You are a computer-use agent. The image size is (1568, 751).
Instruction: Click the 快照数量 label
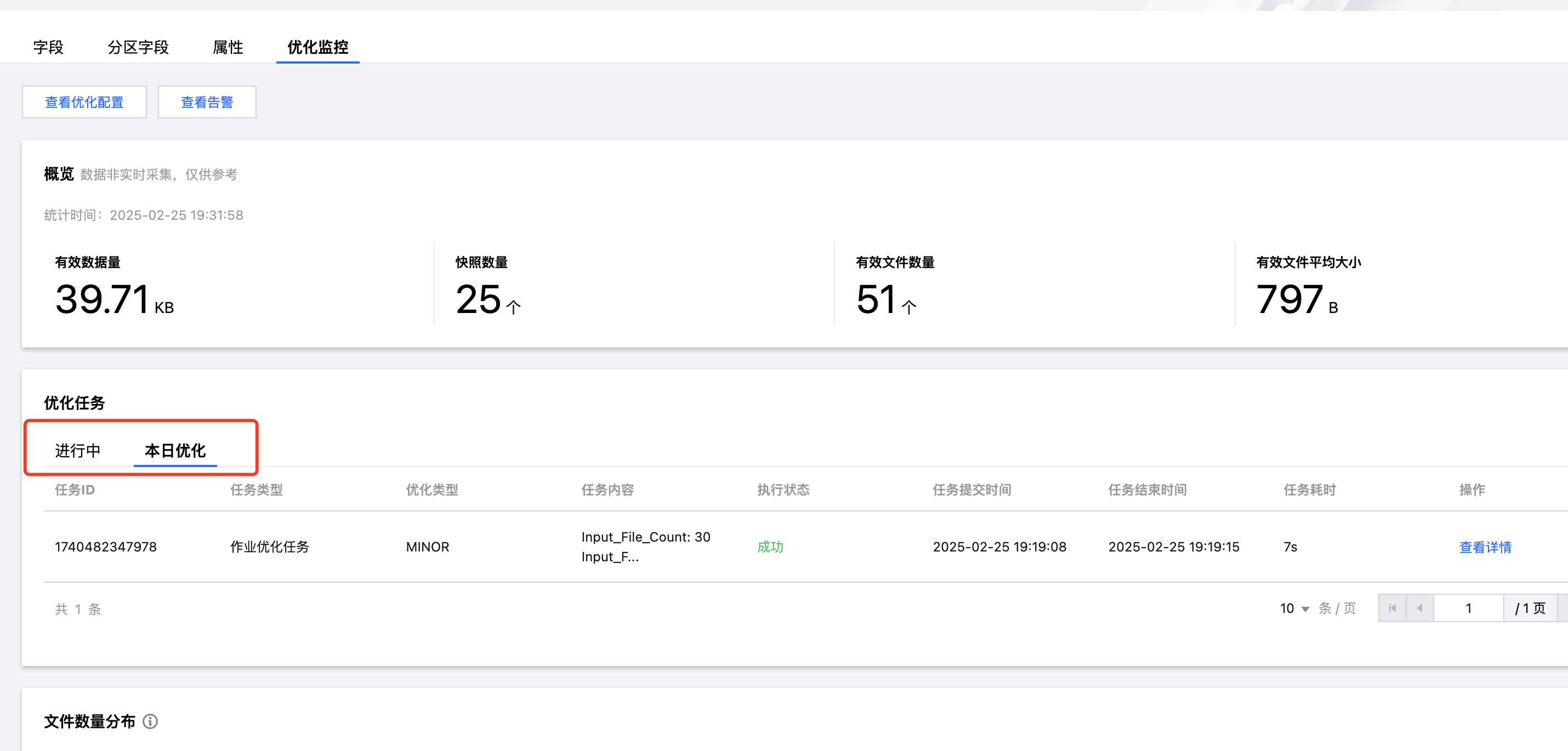click(x=481, y=261)
